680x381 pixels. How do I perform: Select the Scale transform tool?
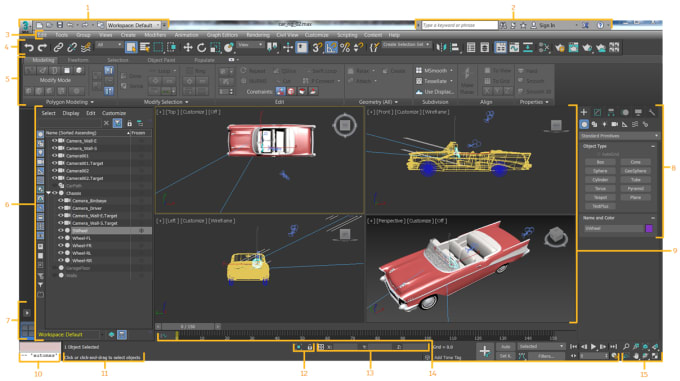(215, 48)
